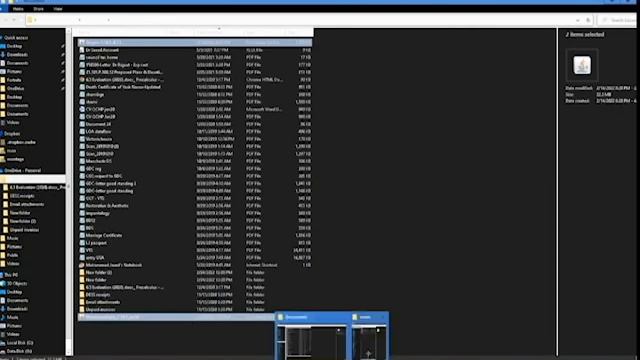Click the folder icon beside Email attachments row
Screen dimensions: 640x360
(82, 302)
